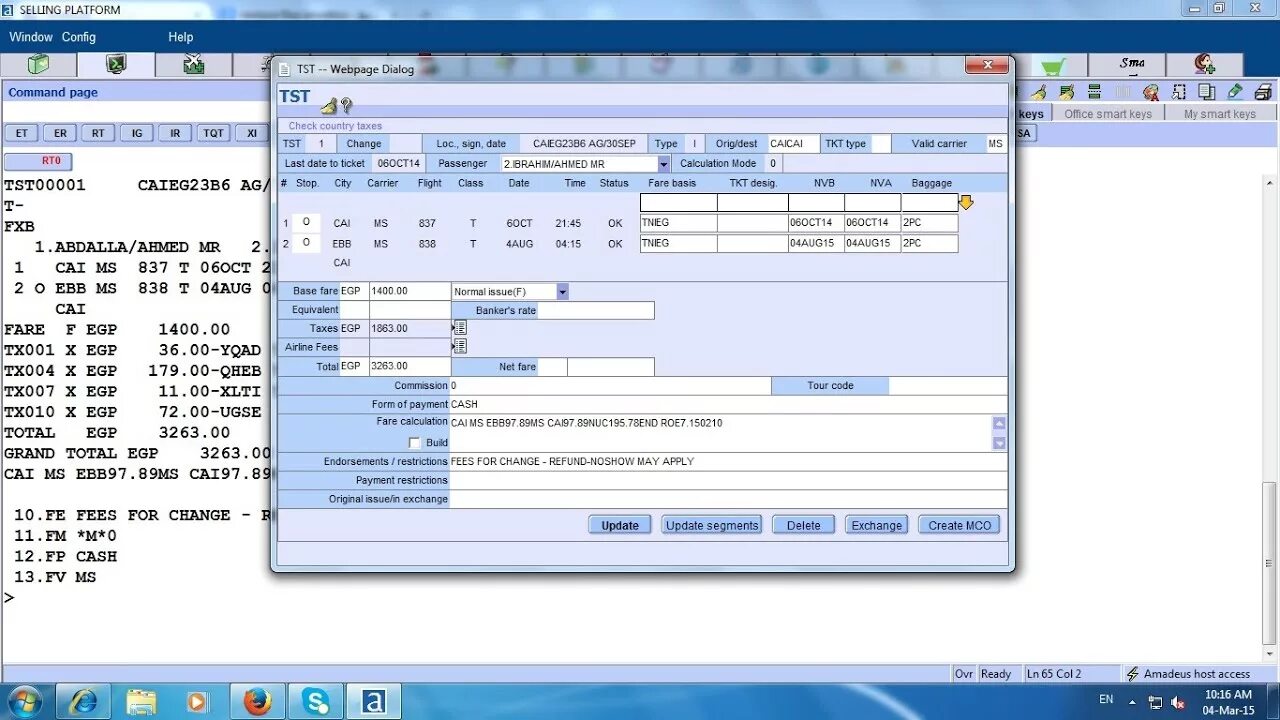
Task: Click the IR smart key button
Action: pos(175,133)
